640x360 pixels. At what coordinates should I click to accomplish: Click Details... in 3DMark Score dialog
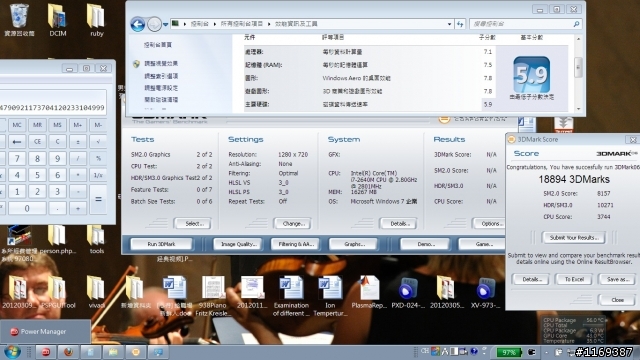531,280
